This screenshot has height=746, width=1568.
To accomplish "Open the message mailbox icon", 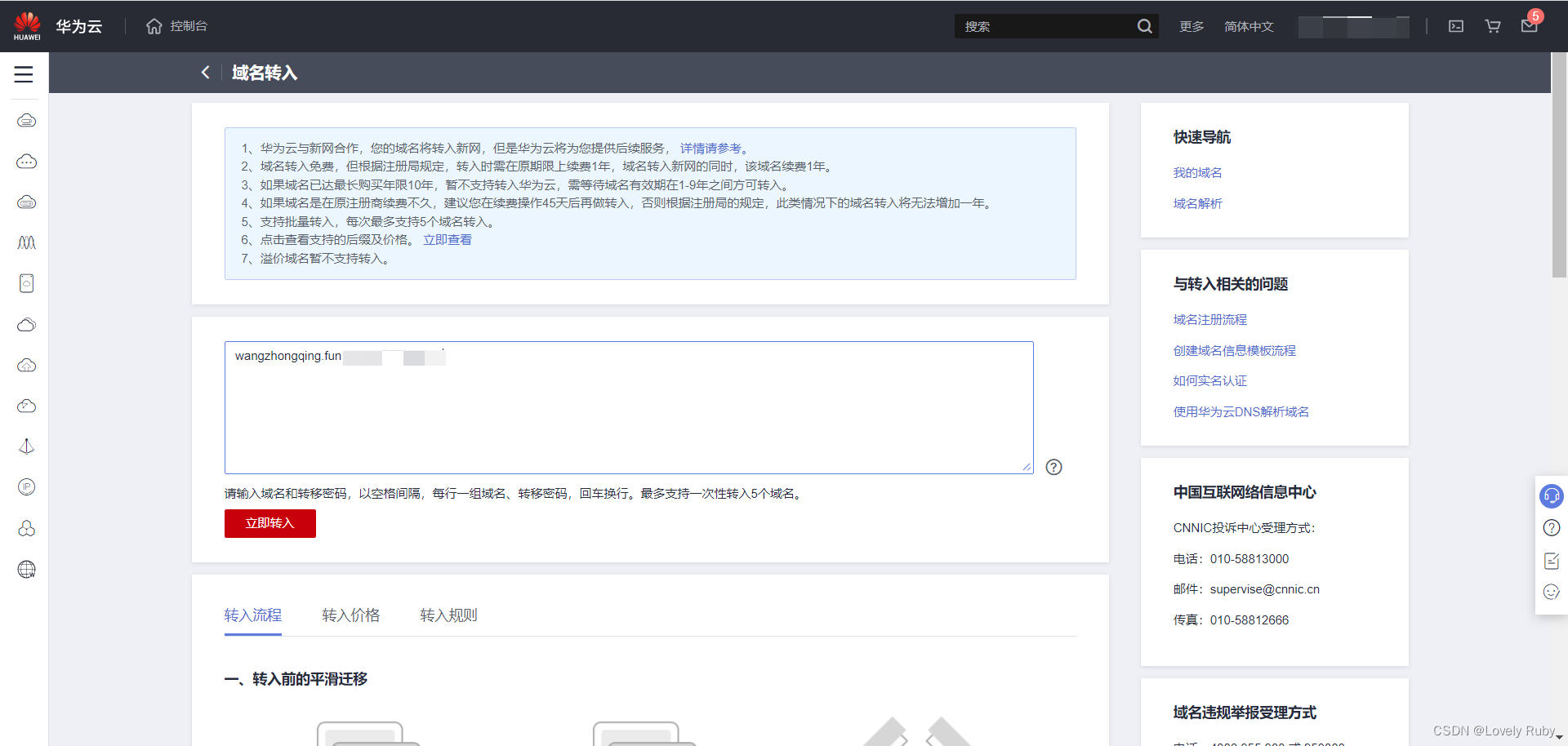I will 1530,26.
